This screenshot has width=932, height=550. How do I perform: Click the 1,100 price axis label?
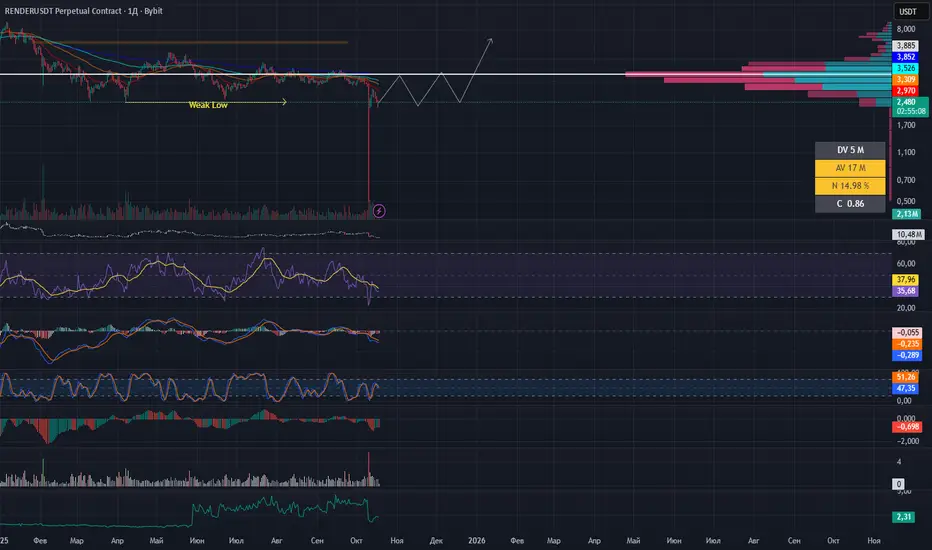tap(906, 152)
